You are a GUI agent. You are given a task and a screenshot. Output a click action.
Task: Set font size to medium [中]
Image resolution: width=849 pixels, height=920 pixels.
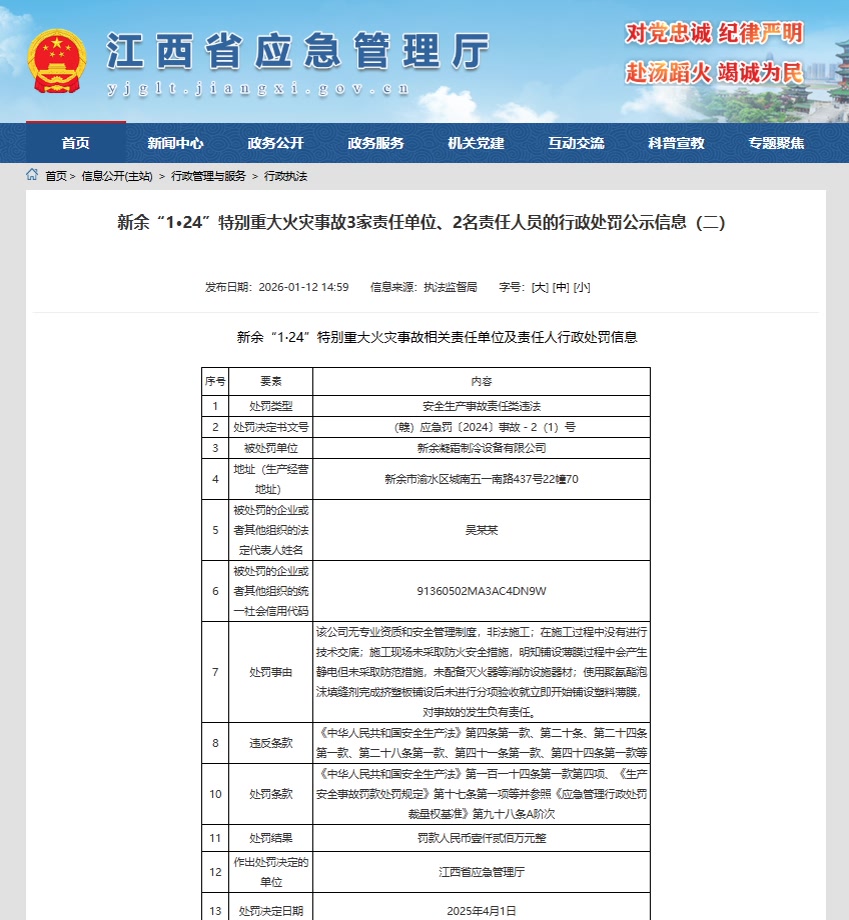[561, 287]
